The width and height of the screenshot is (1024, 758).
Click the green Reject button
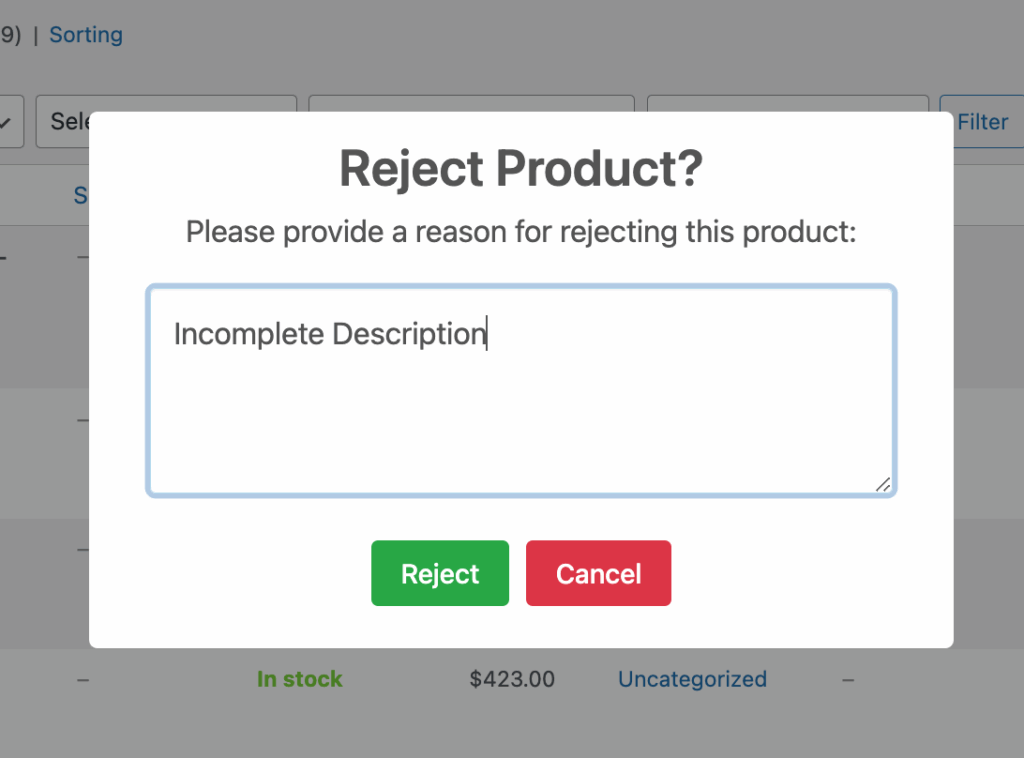440,573
